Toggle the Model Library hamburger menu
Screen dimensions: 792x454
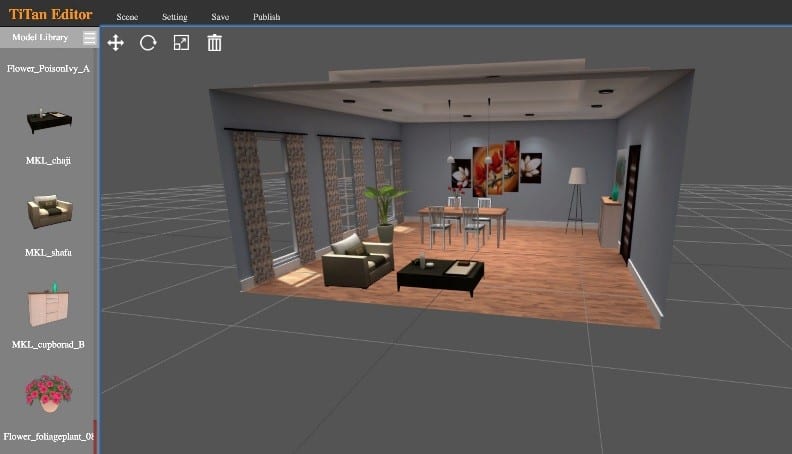pos(89,38)
